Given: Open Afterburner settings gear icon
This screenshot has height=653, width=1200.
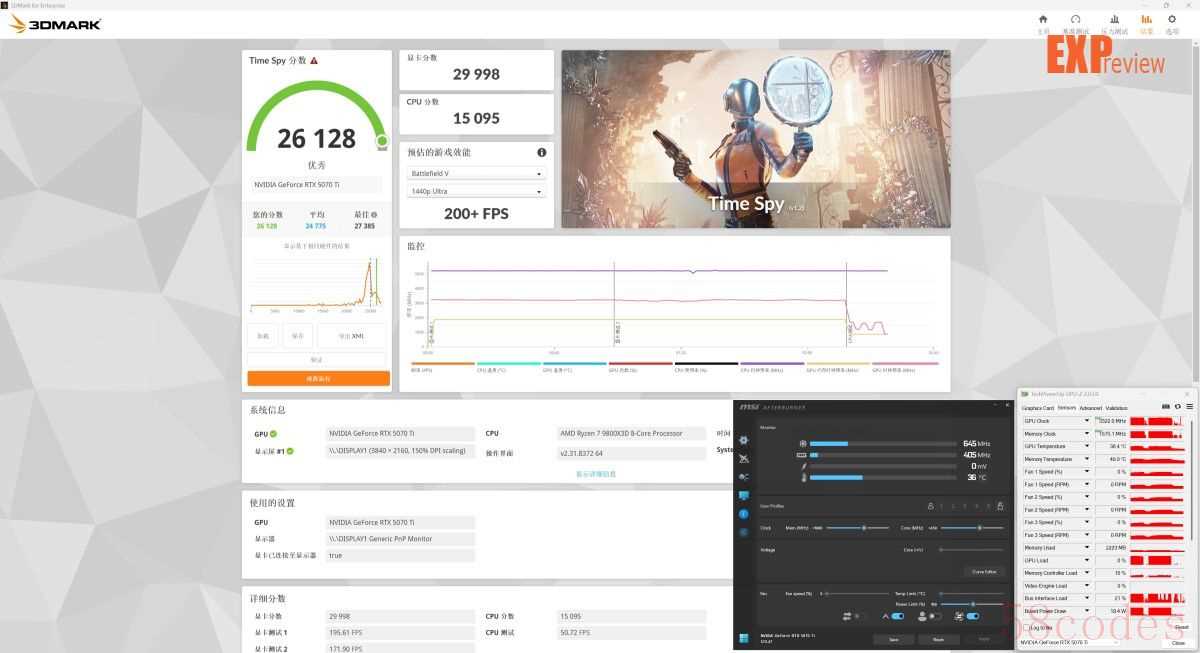Looking at the screenshot, I should pyautogui.click(x=744, y=440).
